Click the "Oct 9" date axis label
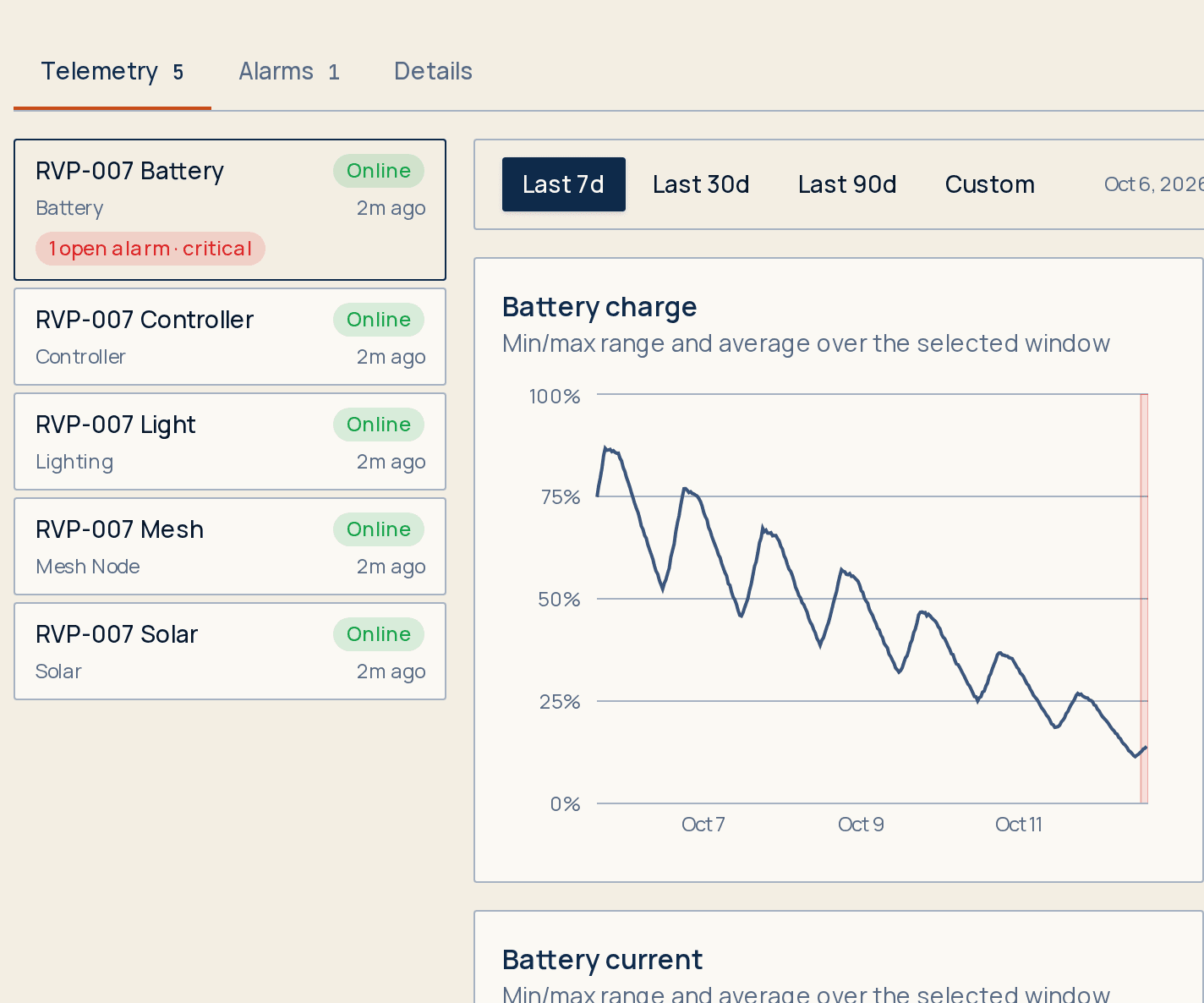Viewport: 1204px width, 1003px height. point(861,825)
